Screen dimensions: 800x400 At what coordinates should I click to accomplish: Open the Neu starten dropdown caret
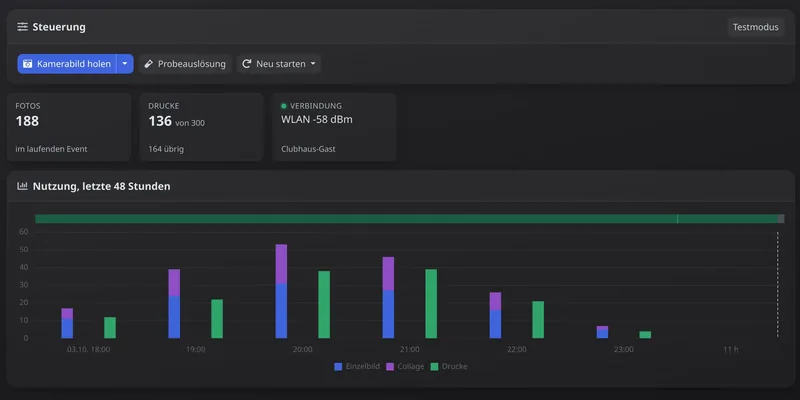click(x=313, y=64)
